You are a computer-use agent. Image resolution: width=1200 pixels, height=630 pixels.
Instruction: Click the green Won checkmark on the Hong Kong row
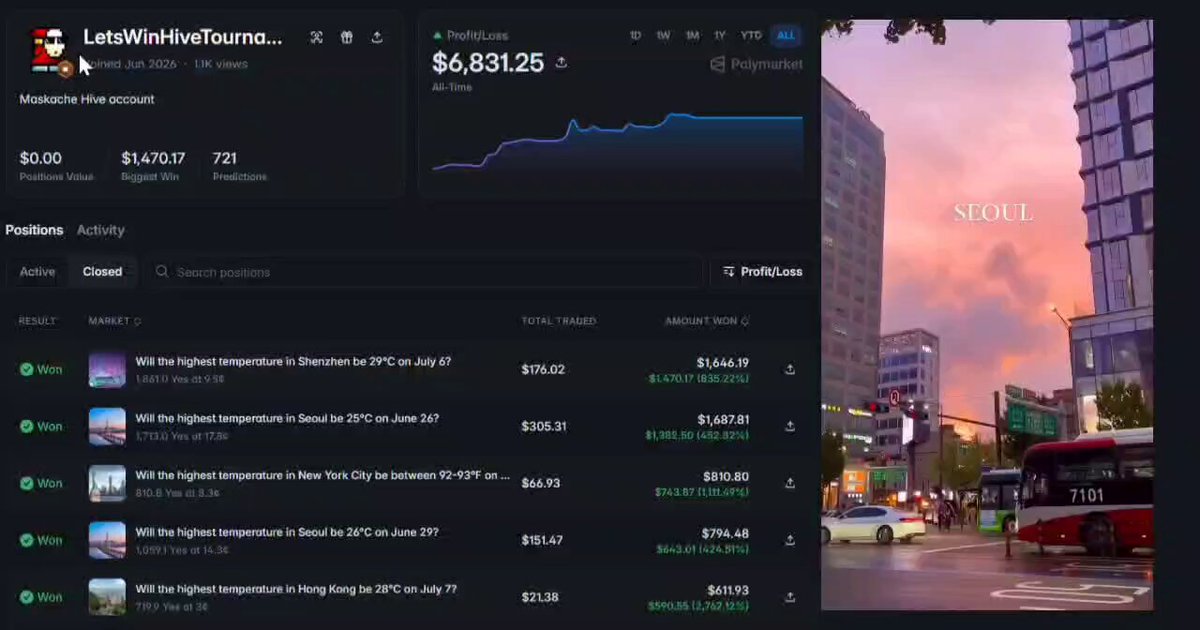coord(27,597)
